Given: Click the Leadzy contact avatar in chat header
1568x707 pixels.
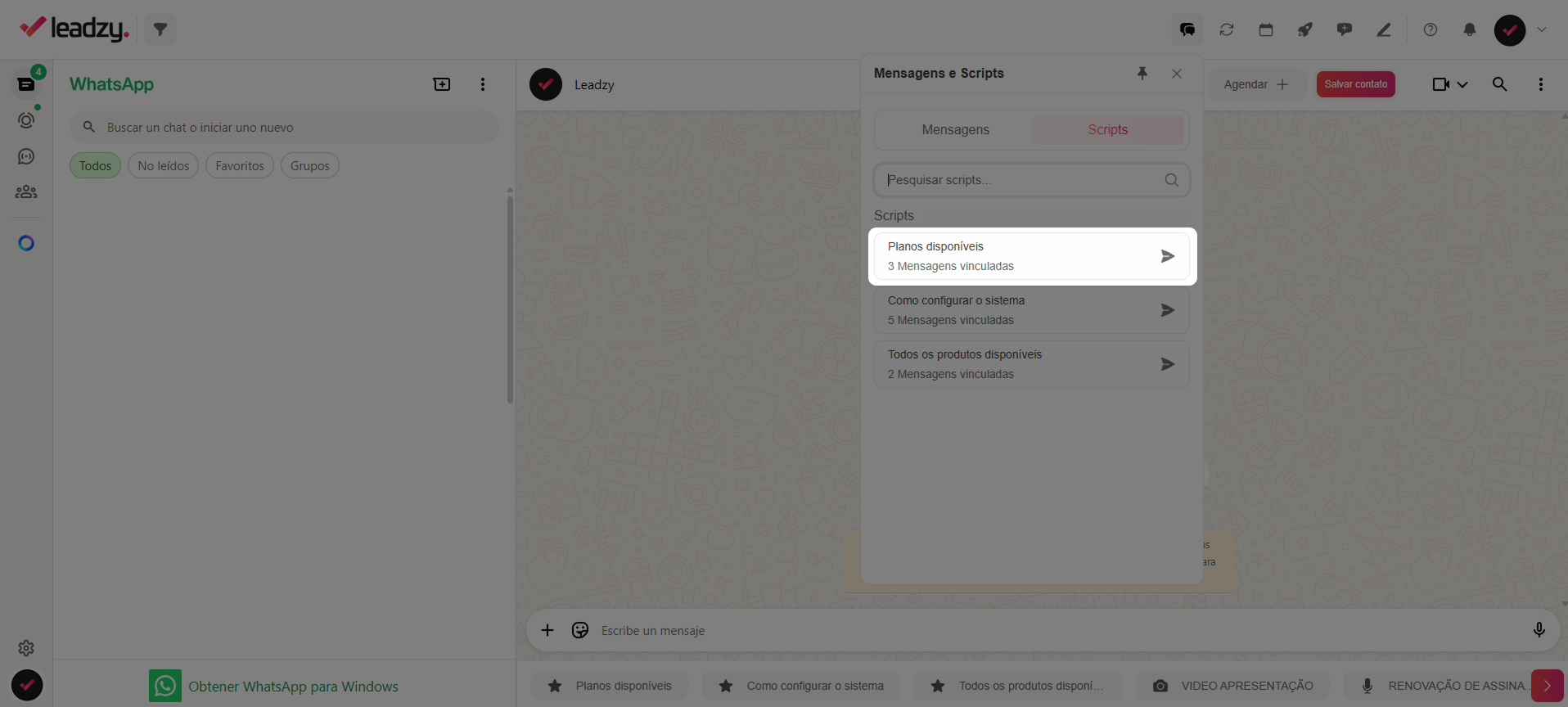Looking at the screenshot, I should tap(546, 84).
